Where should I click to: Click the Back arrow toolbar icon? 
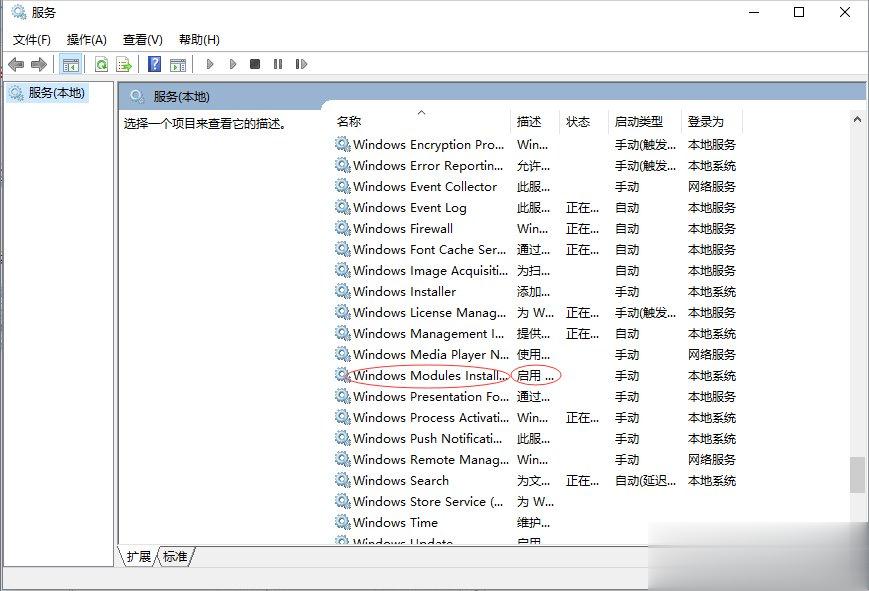tap(16, 64)
